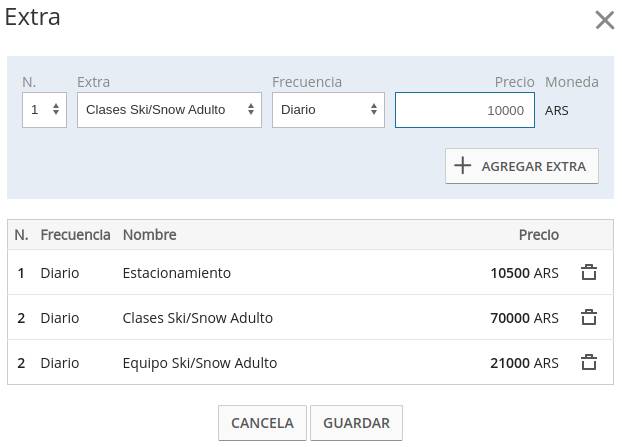
Task: Expand the Extra type dropdown
Action: [x=169, y=110]
